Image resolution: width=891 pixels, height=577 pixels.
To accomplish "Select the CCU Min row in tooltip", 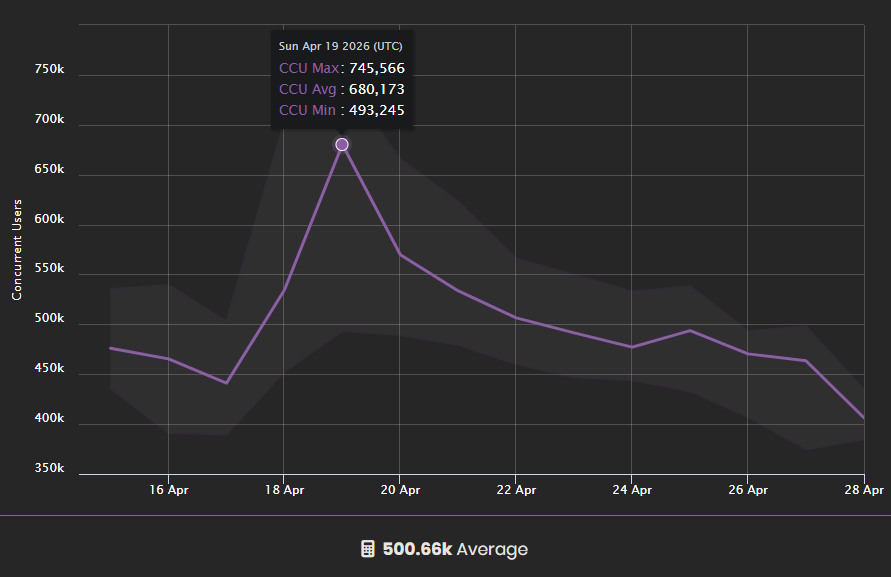I will [341, 110].
